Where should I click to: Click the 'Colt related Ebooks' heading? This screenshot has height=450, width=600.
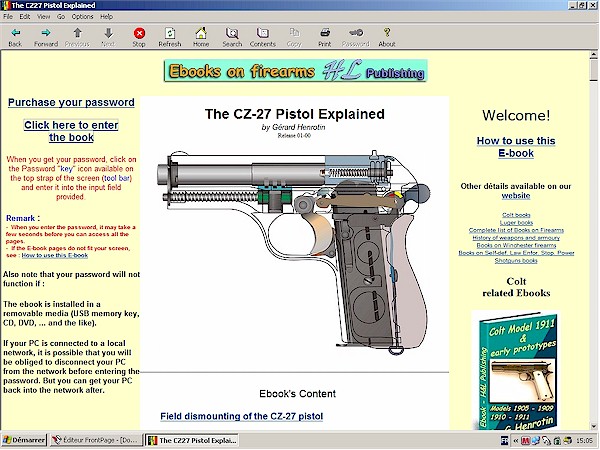coord(516,287)
